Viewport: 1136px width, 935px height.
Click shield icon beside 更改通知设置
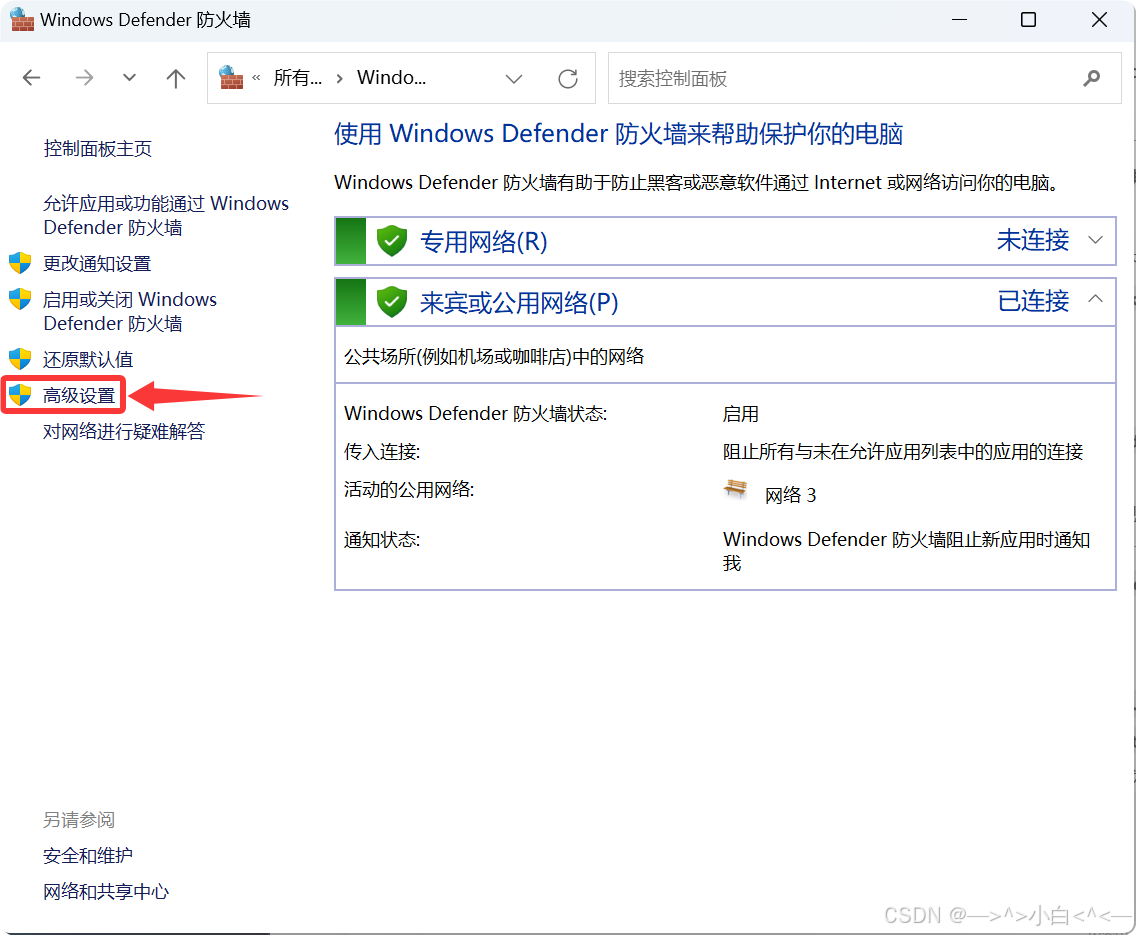20,263
